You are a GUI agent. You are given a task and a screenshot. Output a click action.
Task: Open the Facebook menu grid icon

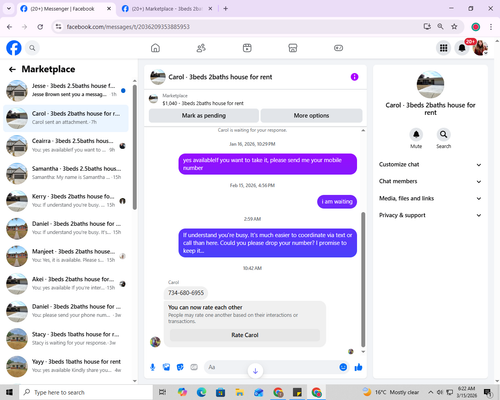443,48
